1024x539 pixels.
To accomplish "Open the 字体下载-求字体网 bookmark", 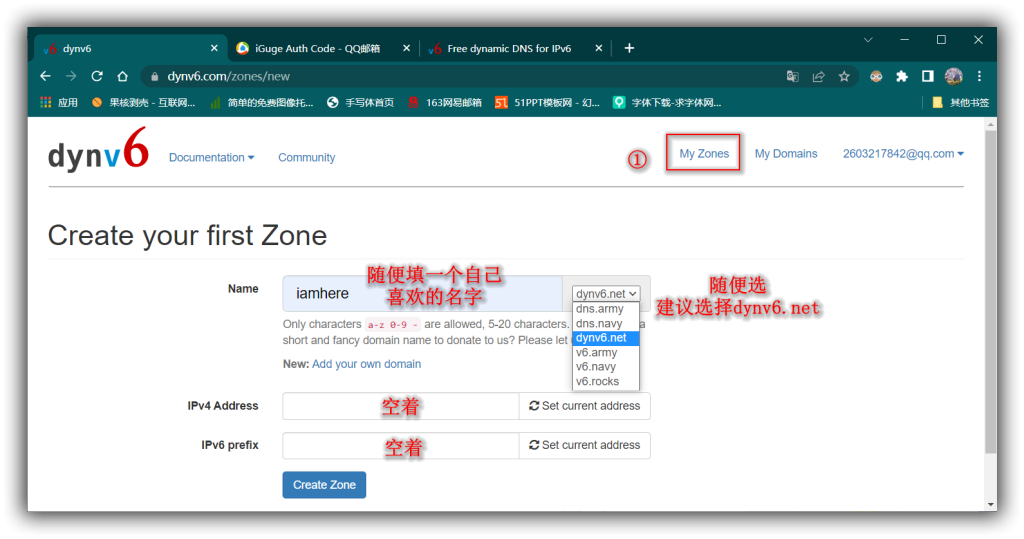I will 667,103.
